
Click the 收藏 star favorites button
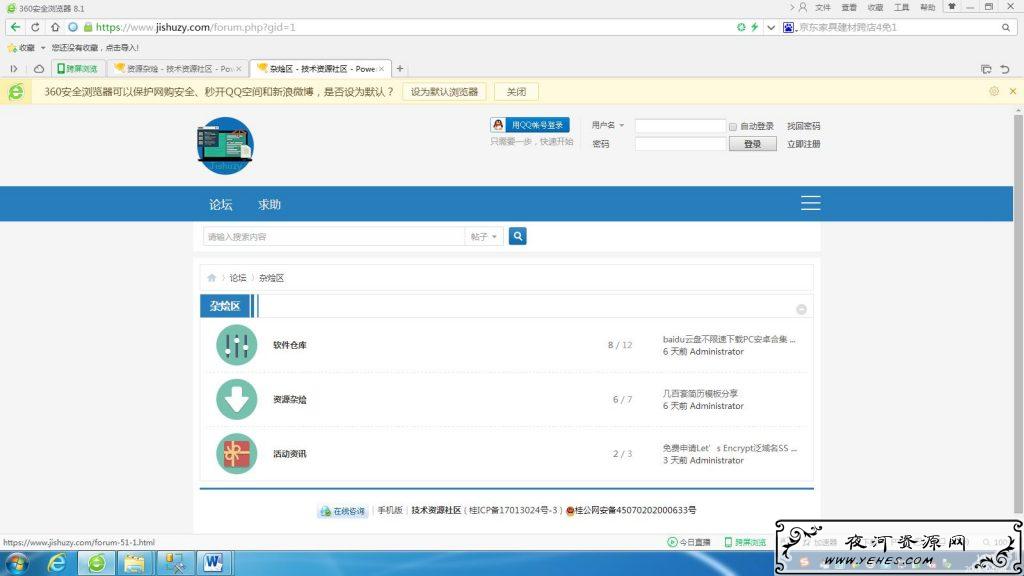[x=20, y=48]
